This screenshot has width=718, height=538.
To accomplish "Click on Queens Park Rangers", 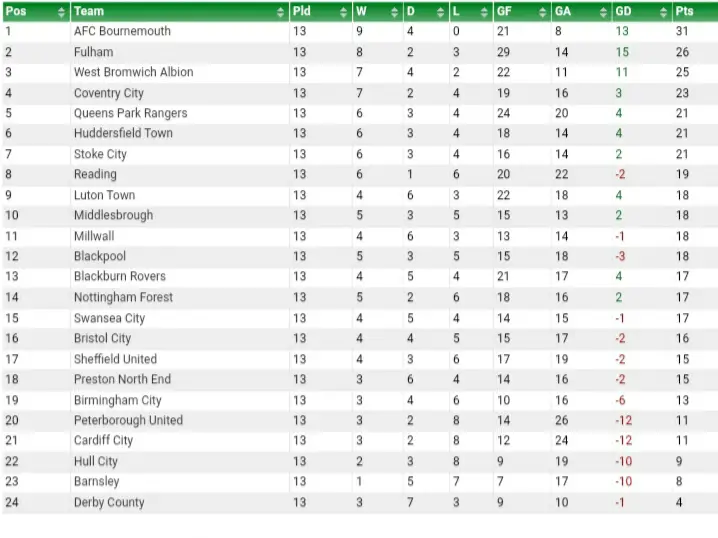I will click(131, 113).
